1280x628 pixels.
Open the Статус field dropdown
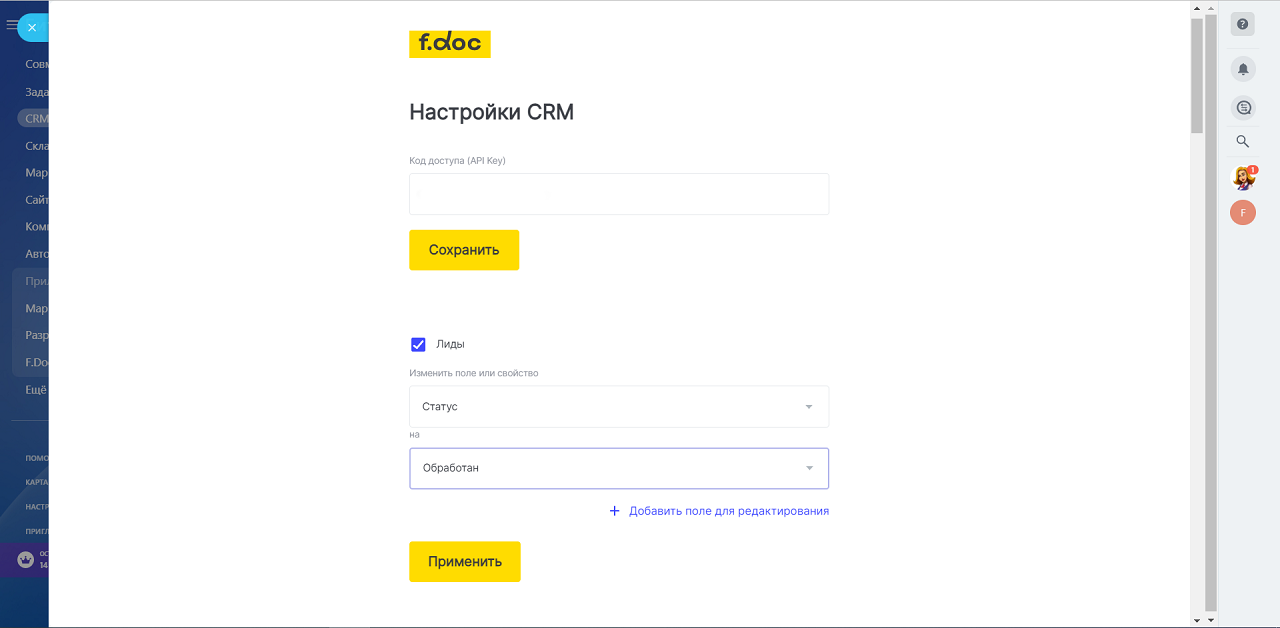click(619, 407)
